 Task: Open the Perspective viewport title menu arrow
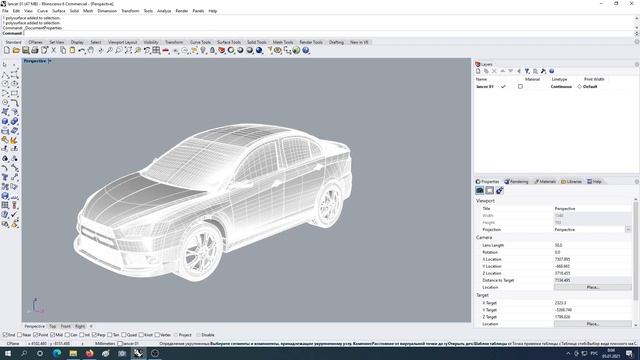click(x=49, y=61)
